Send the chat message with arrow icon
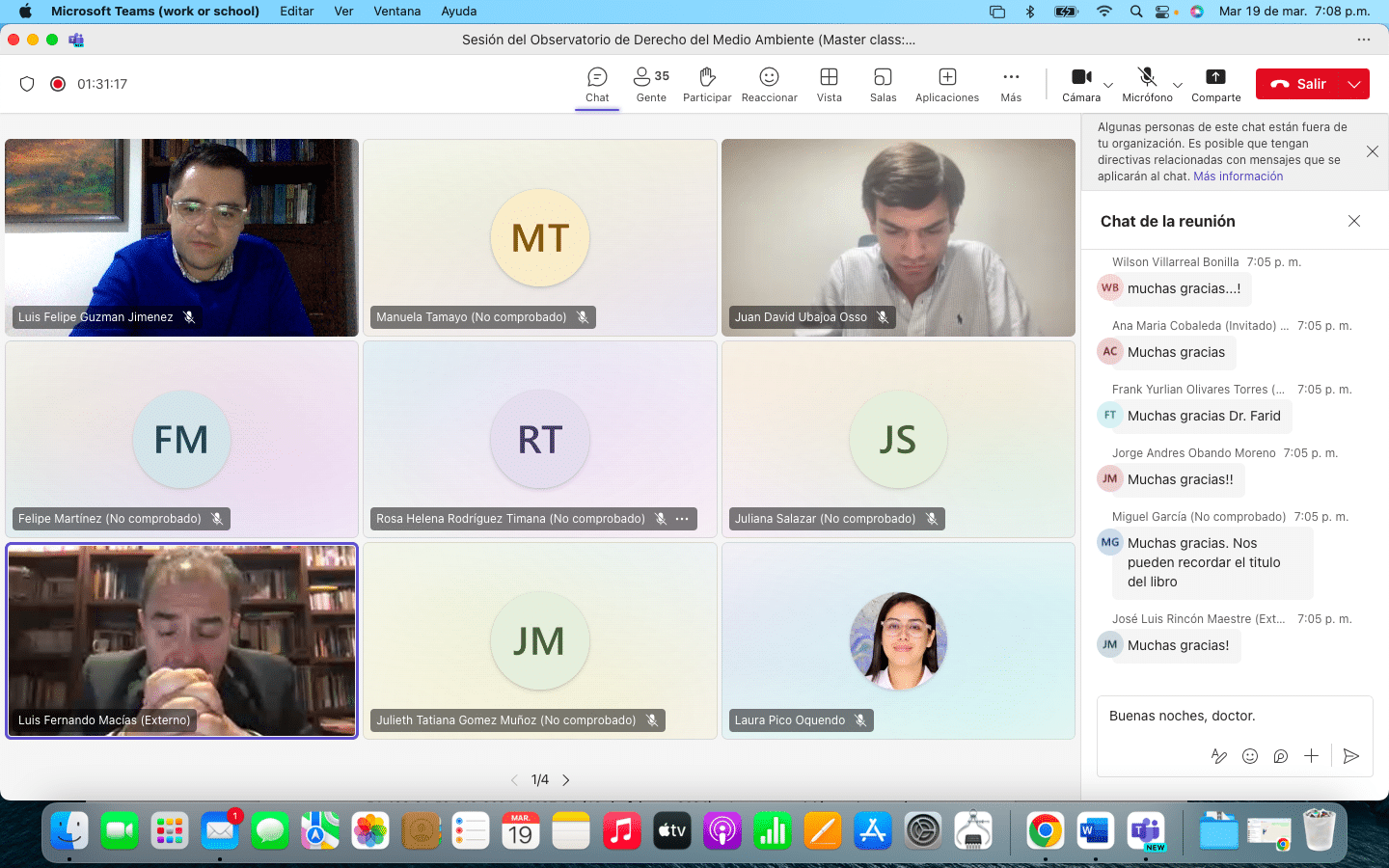Image resolution: width=1389 pixels, height=868 pixels. coord(1350,756)
